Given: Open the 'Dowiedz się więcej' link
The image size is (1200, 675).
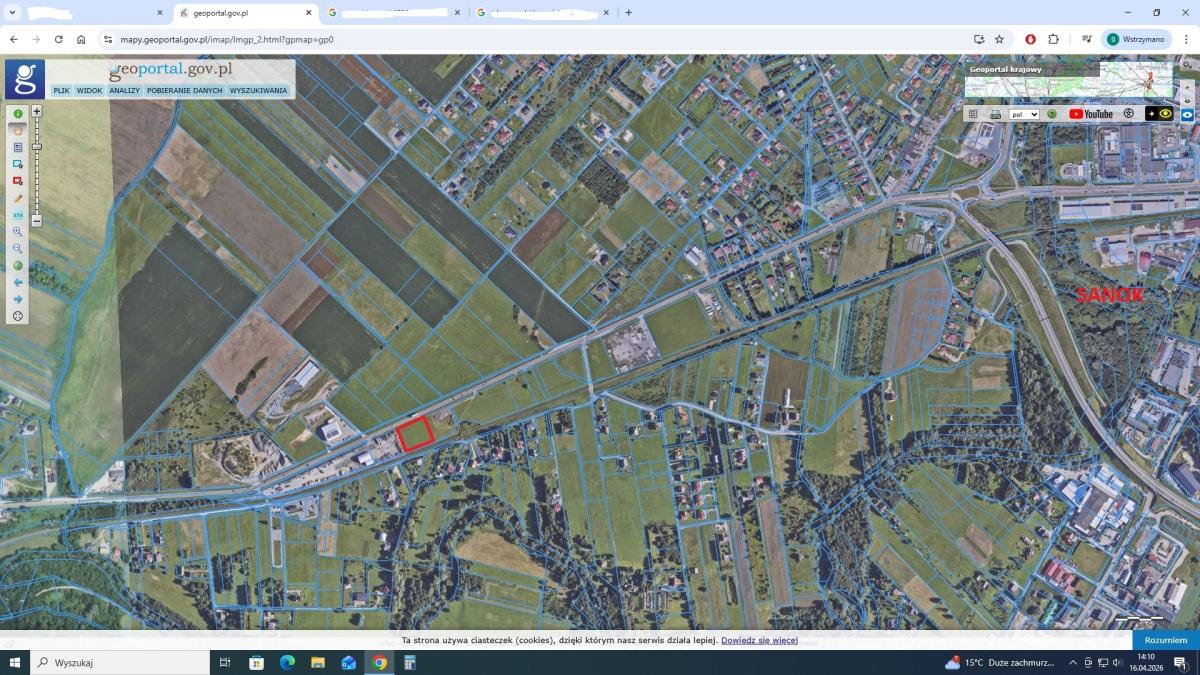Looking at the screenshot, I should [759, 640].
